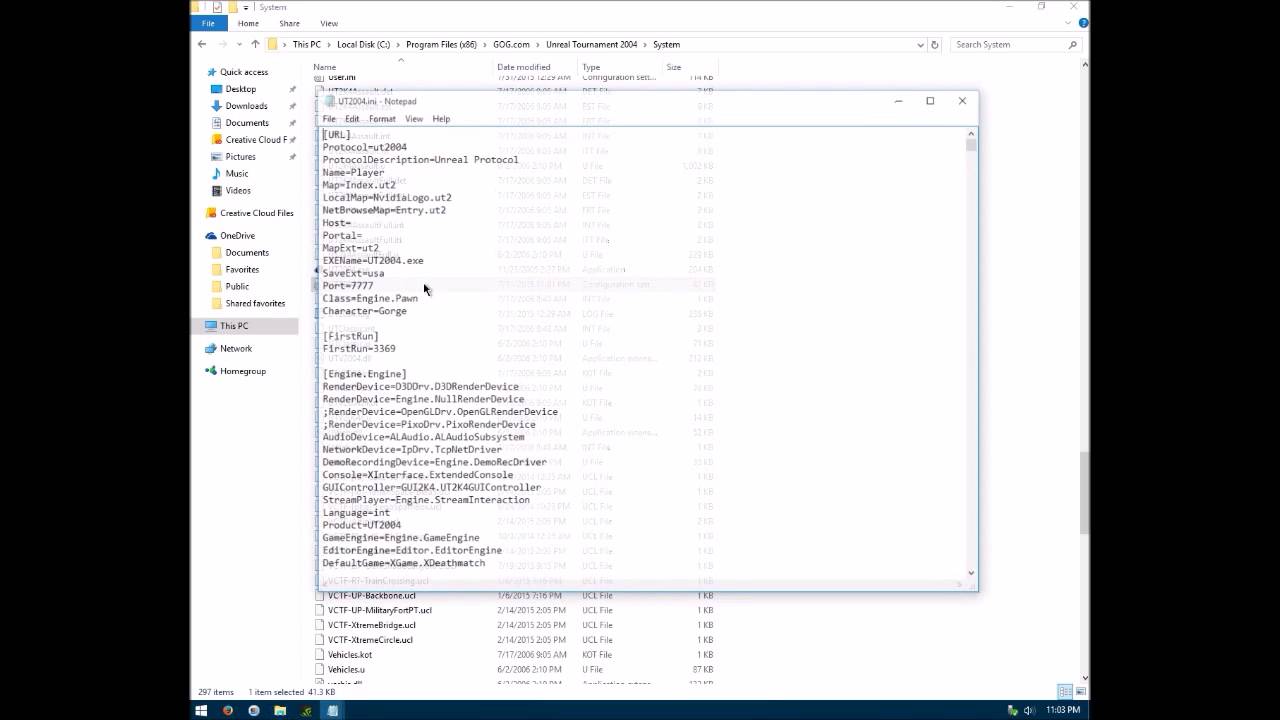Go back using Explorer's Back arrow
The width and height of the screenshot is (1280, 720).
(202, 44)
